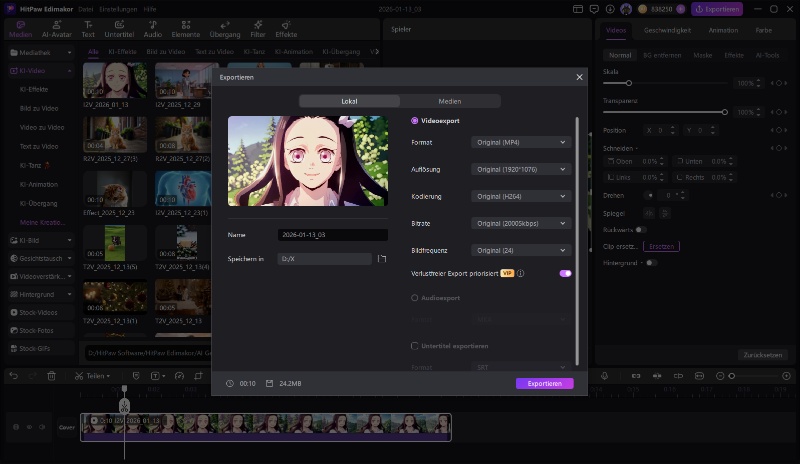Open the Bitrate dropdown Original (20005kbps)
Screen dimensions: 800x464
(521, 223)
